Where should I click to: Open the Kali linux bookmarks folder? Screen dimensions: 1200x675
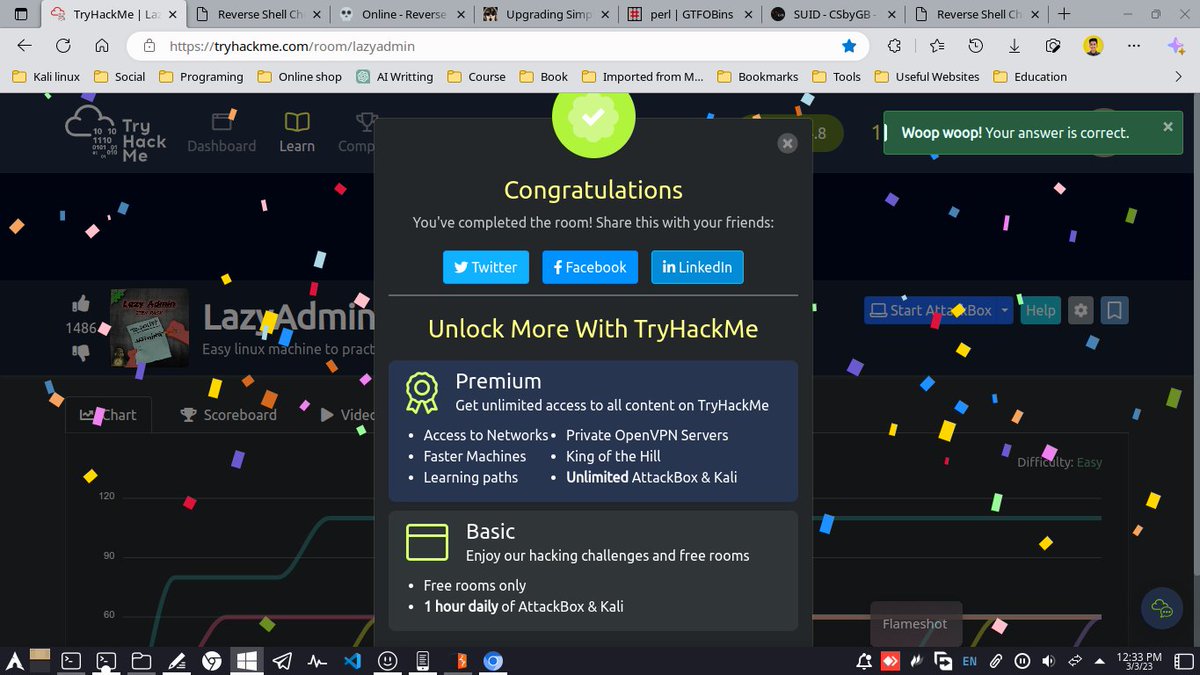pos(46,77)
